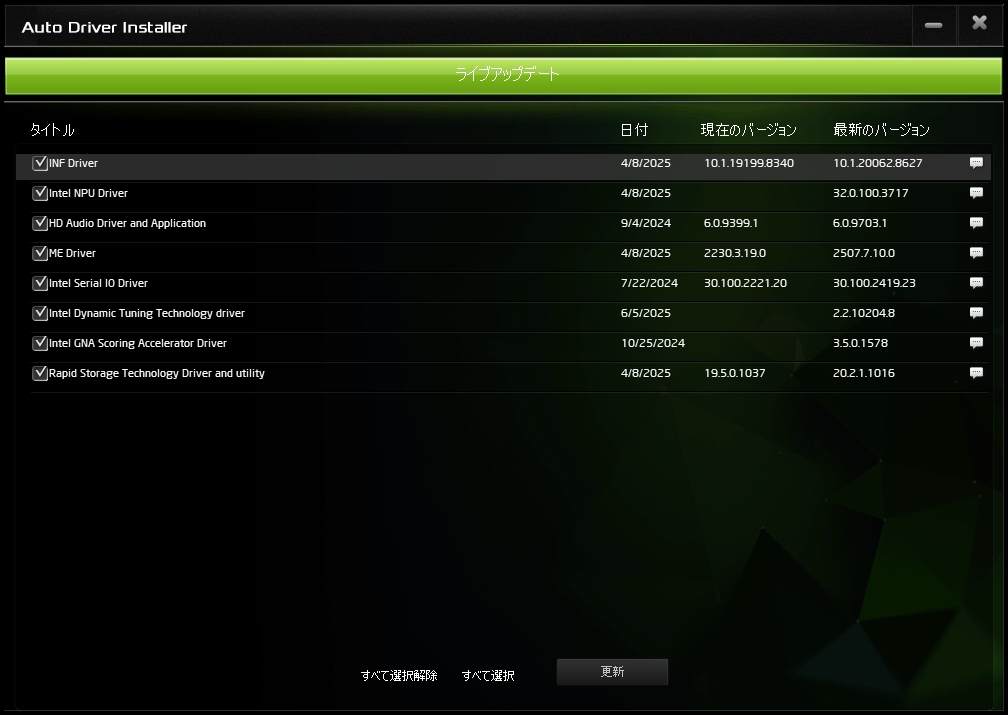This screenshot has height=715, width=1008.
Task: Click the 現在のバージョン column header
Action: point(749,130)
